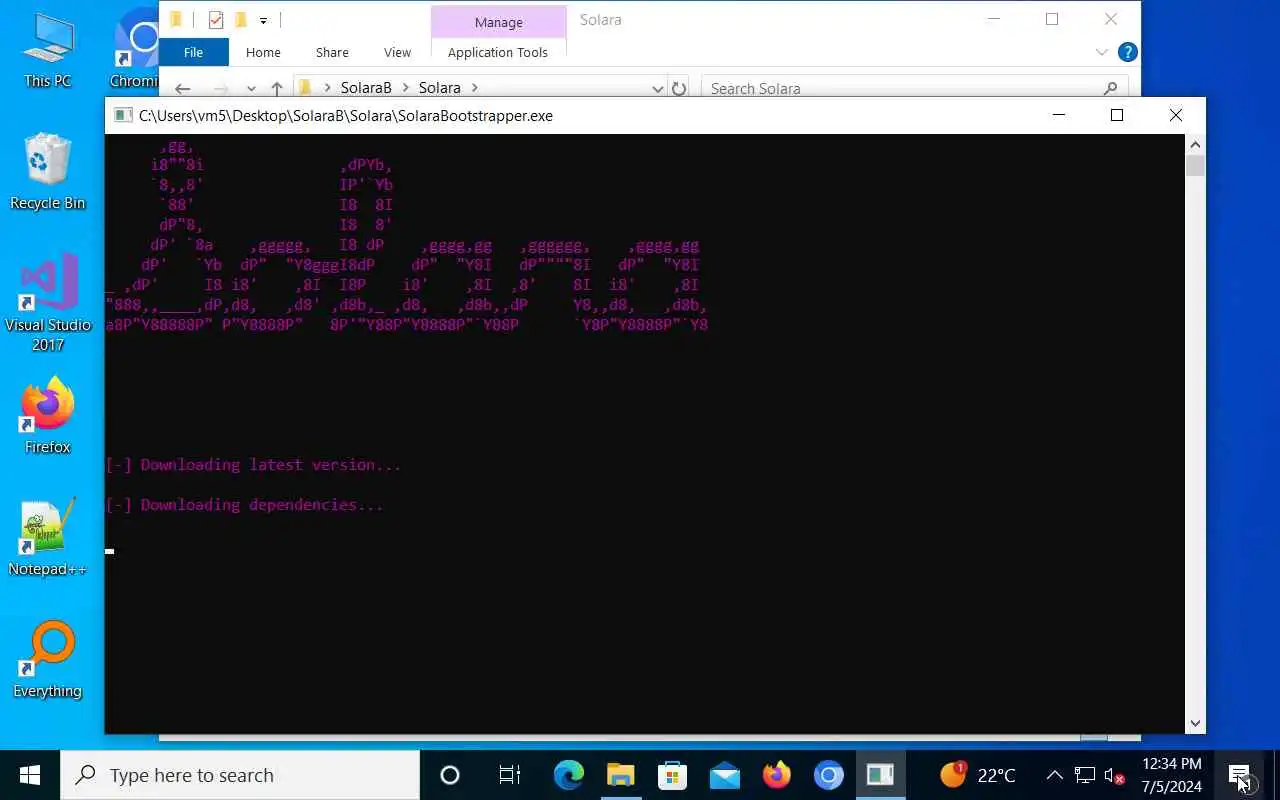The width and height of the screenshot is (1280, 800).
Task: Open network status tray icon
Action: pyautogui.click(x=1085, y=775)
